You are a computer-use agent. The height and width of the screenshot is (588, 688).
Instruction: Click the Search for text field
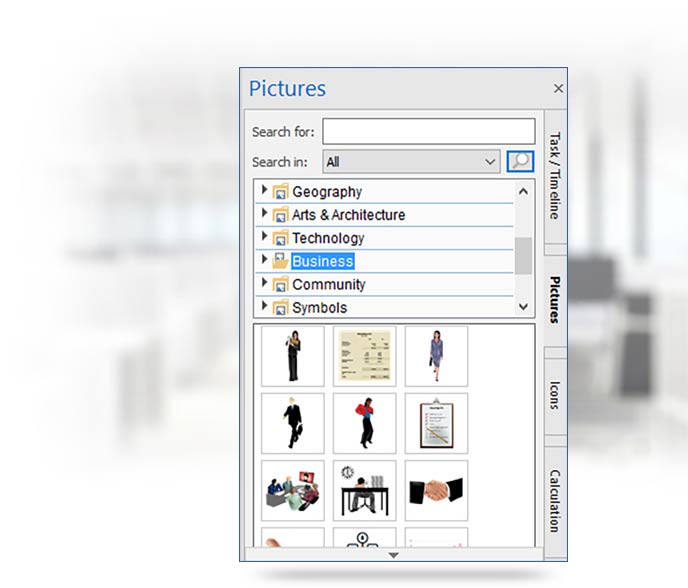pos(429,131)
